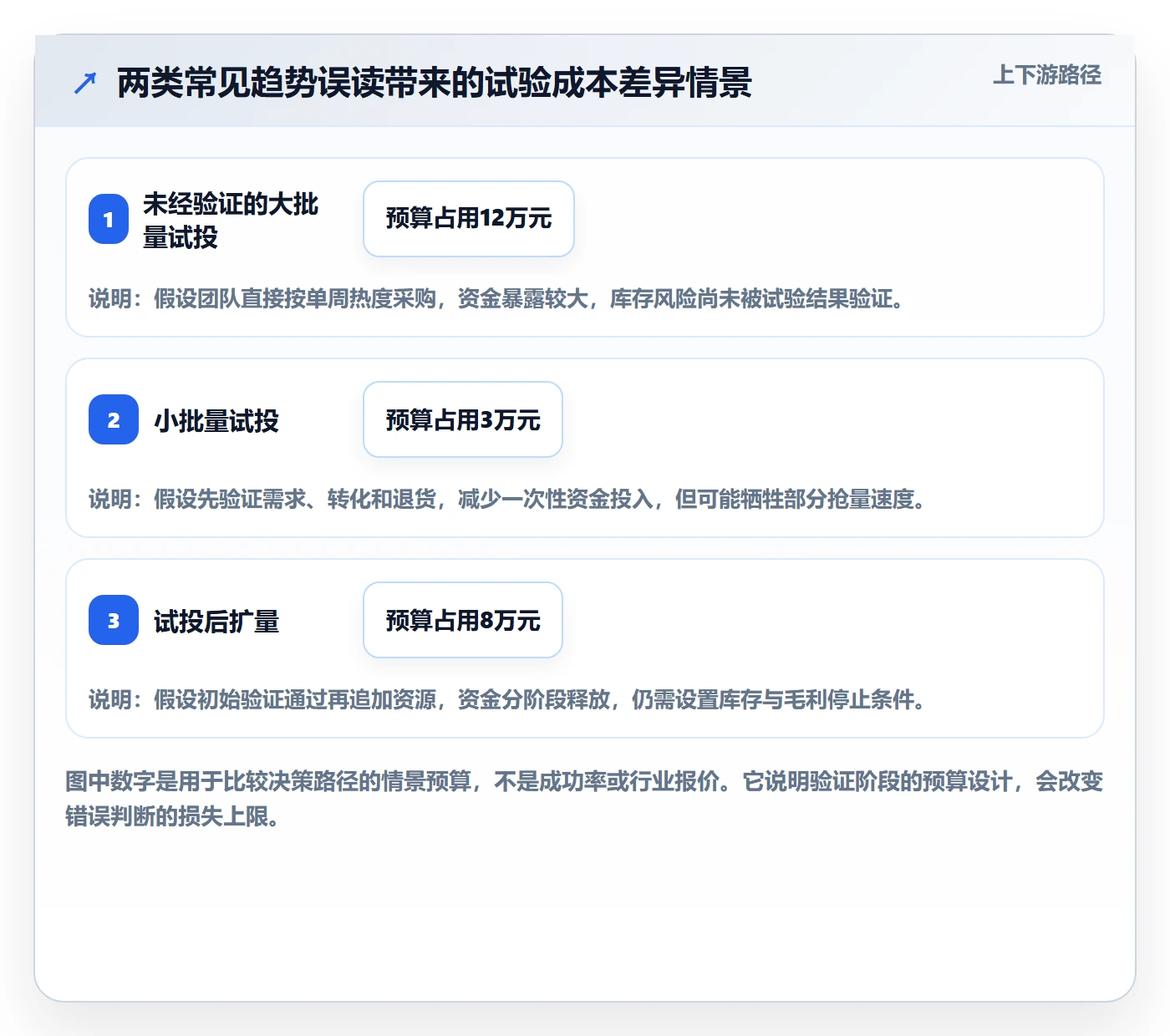Select the title 两类常见趋势误读带来的试验成本差异情景
Screen dimensions: 1170x1036
click(435, 83)
